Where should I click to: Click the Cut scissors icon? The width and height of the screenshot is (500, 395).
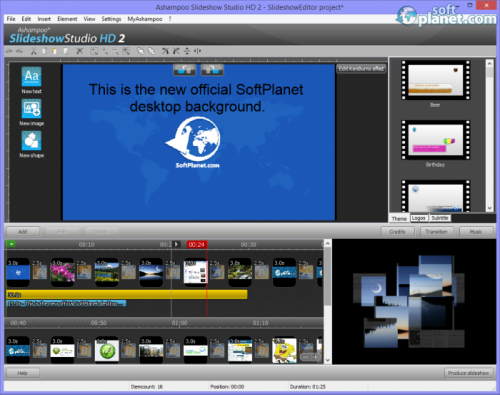pyautogui.click(x=33, y=51)
